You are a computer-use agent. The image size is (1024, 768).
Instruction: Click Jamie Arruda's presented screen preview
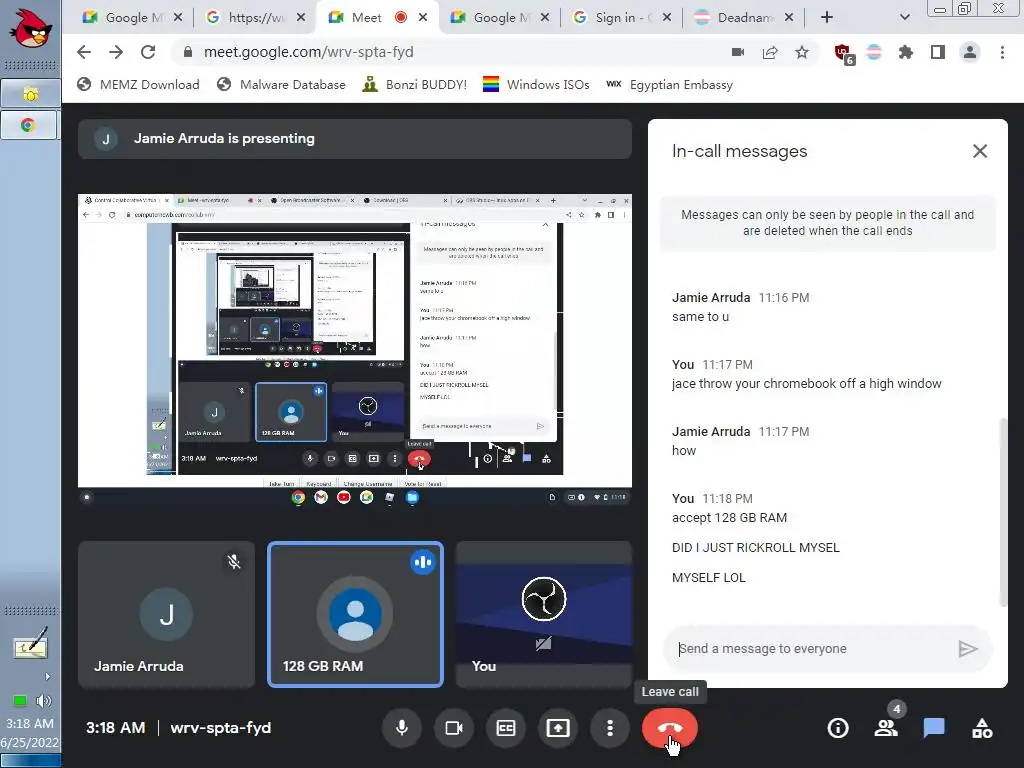pyautogui.click(x=355, y=351)
